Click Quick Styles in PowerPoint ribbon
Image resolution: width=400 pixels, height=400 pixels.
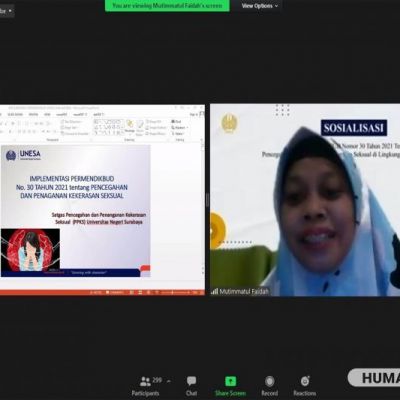pos(140,128)
